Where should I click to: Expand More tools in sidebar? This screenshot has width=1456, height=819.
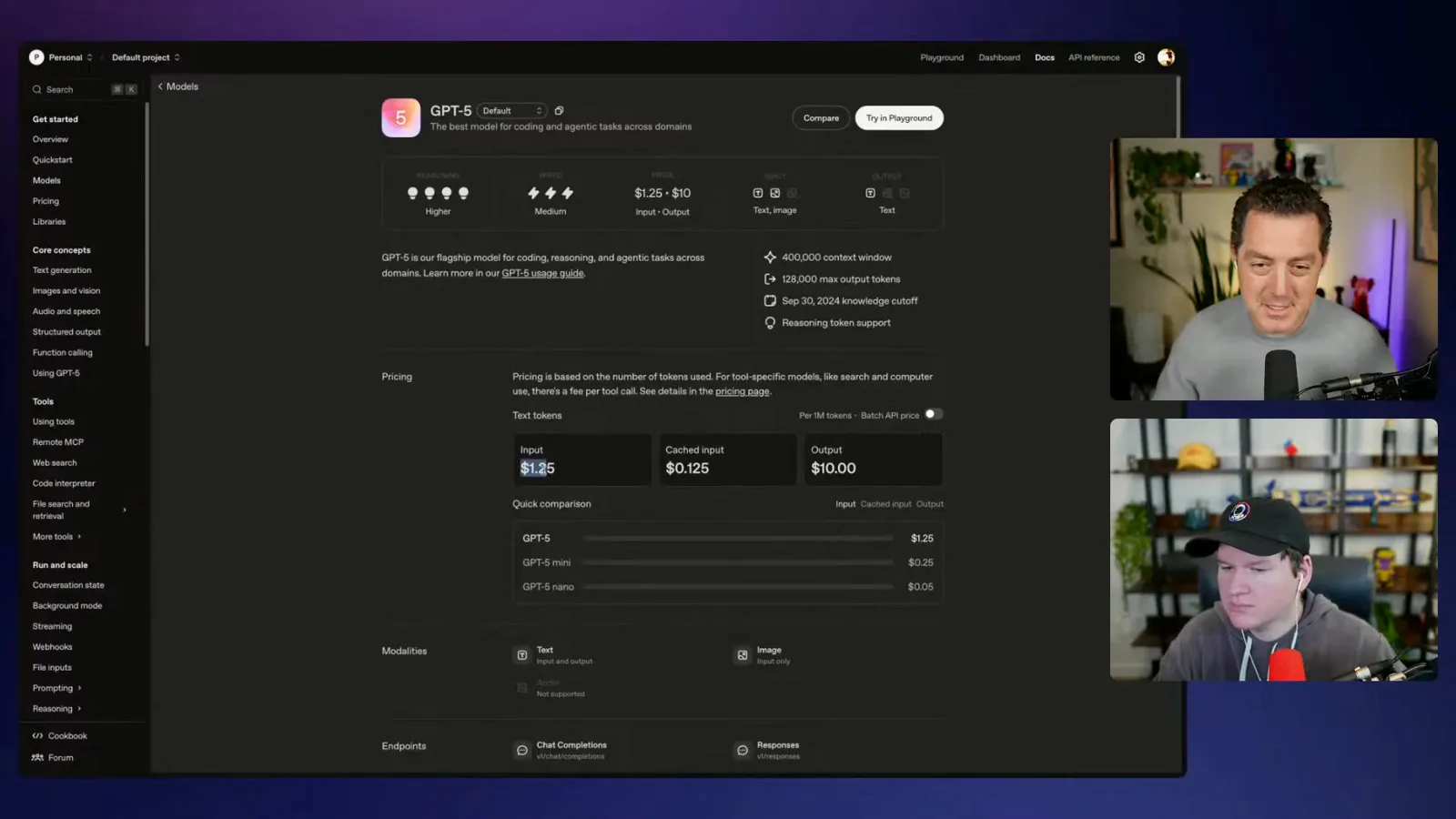tap(57, 537)
